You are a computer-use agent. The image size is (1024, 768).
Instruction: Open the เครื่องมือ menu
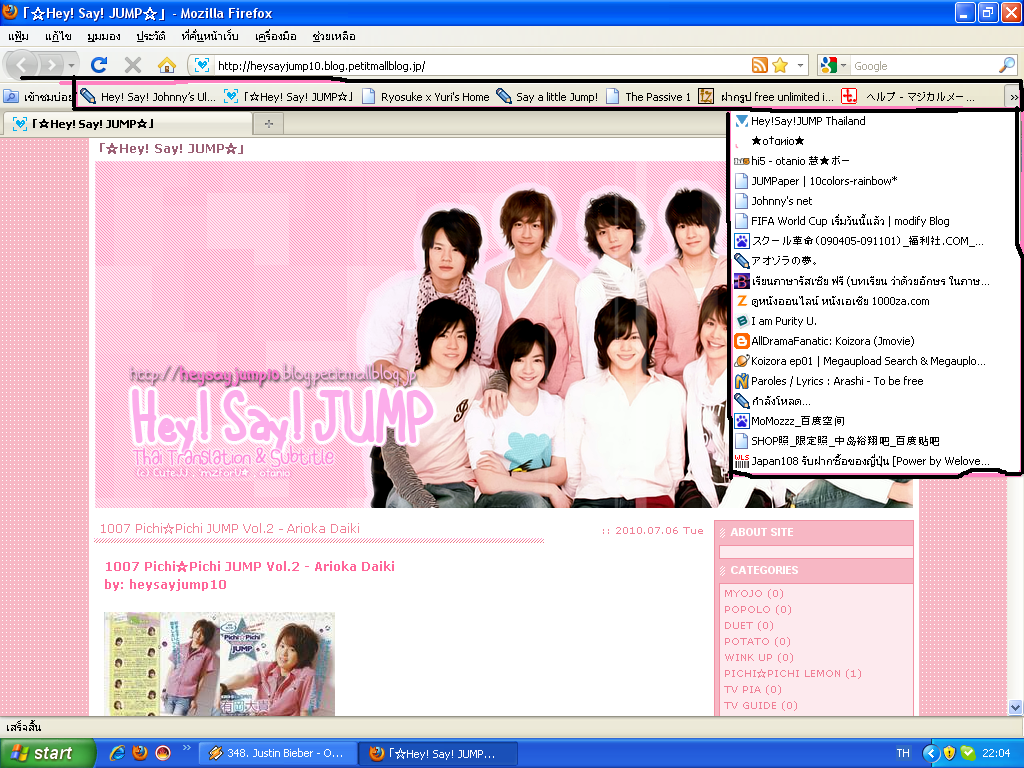pyautogui.click(x=276, y=36)
